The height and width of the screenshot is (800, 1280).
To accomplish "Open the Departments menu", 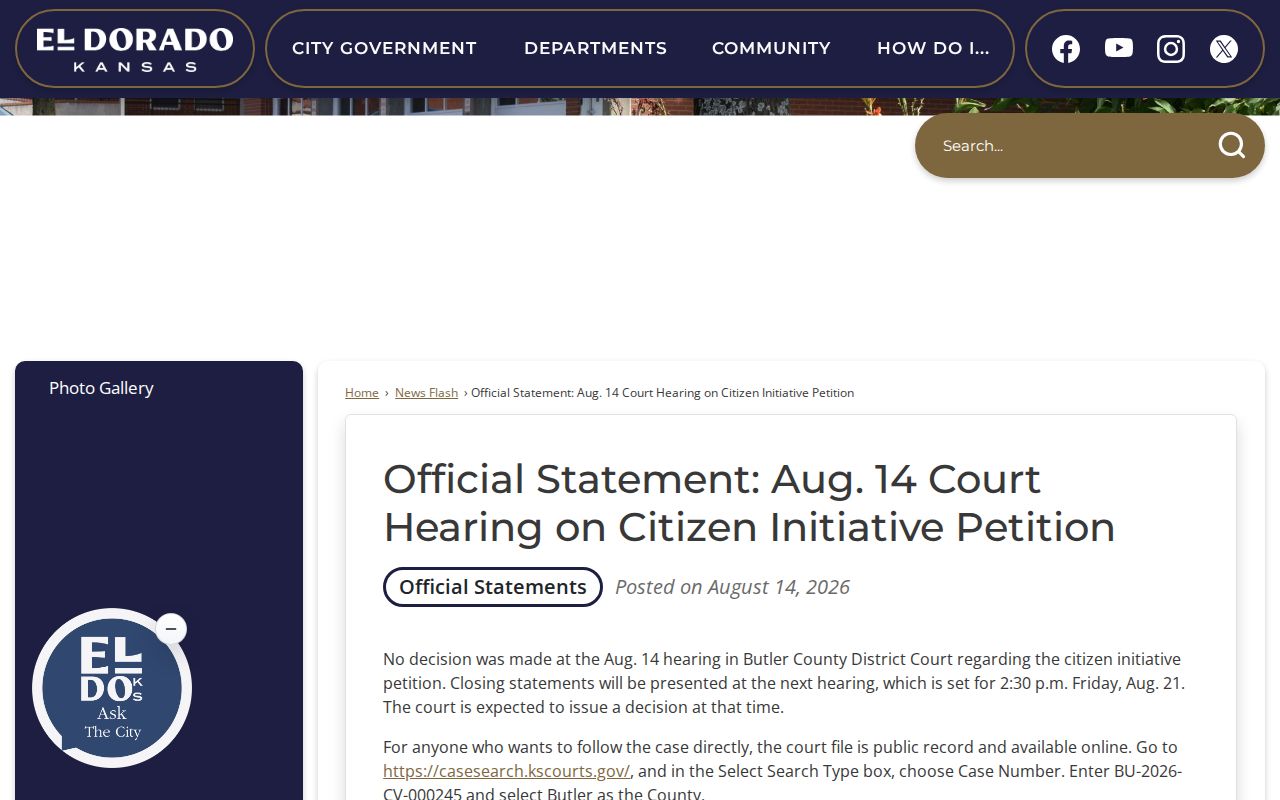I will tap(595, 48).
